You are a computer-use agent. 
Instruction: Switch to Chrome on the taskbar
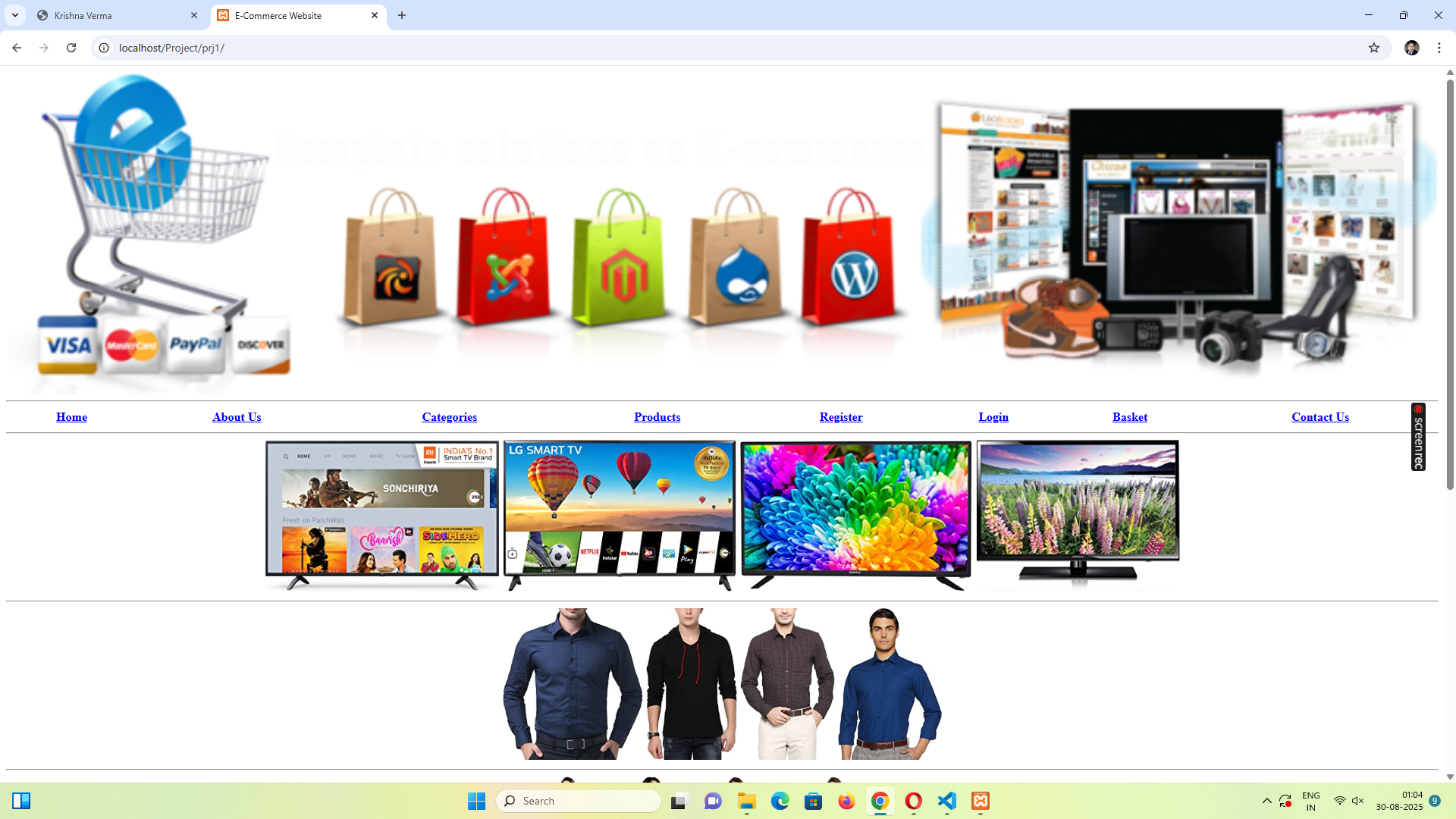tap(880, 801)
